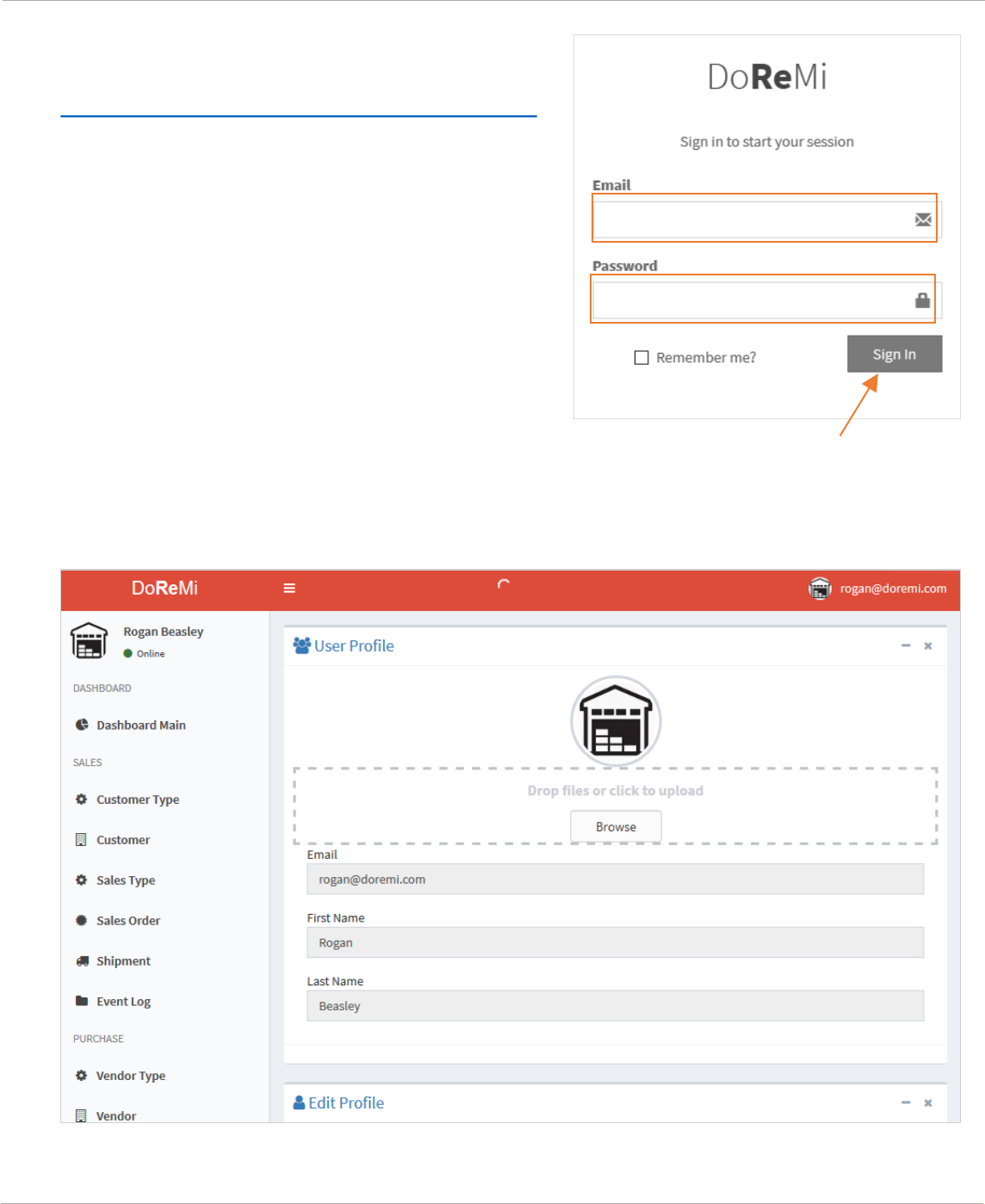Viewport: 985px width, 1204px height.
Task: Click the login Email input field
Action: (x=767, y=219)
